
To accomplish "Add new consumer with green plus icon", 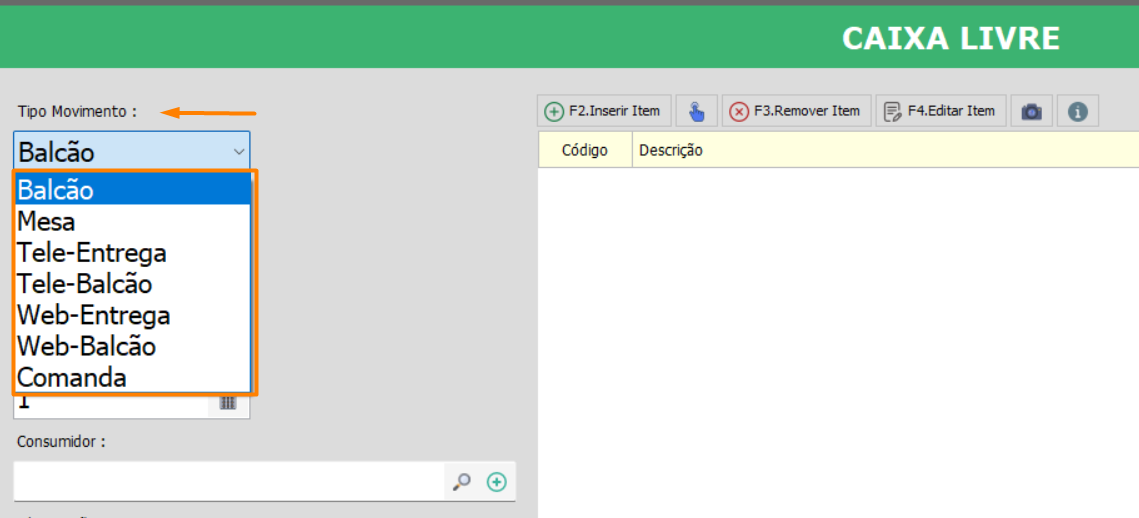I will point(496,482).
